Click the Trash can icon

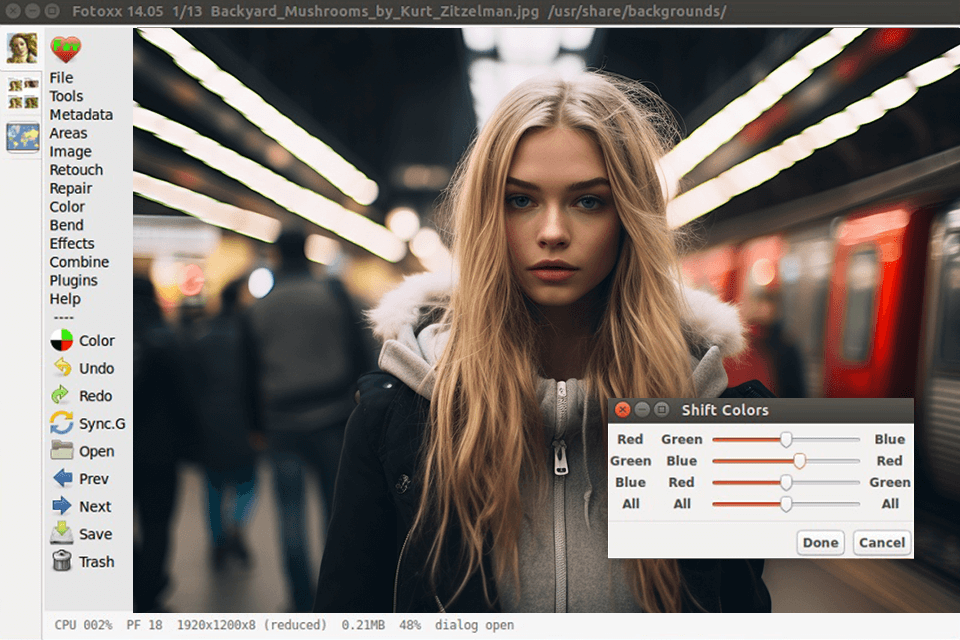[x=62, y=560]
